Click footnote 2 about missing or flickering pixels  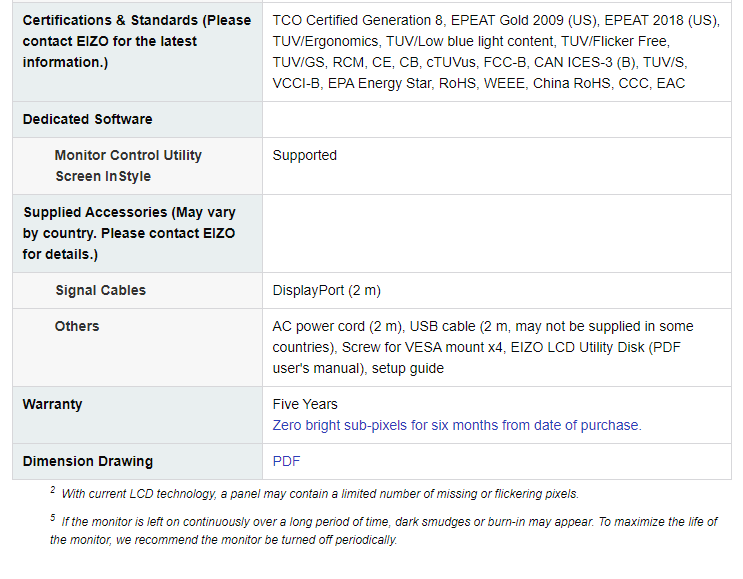click(x=315, y=493)
